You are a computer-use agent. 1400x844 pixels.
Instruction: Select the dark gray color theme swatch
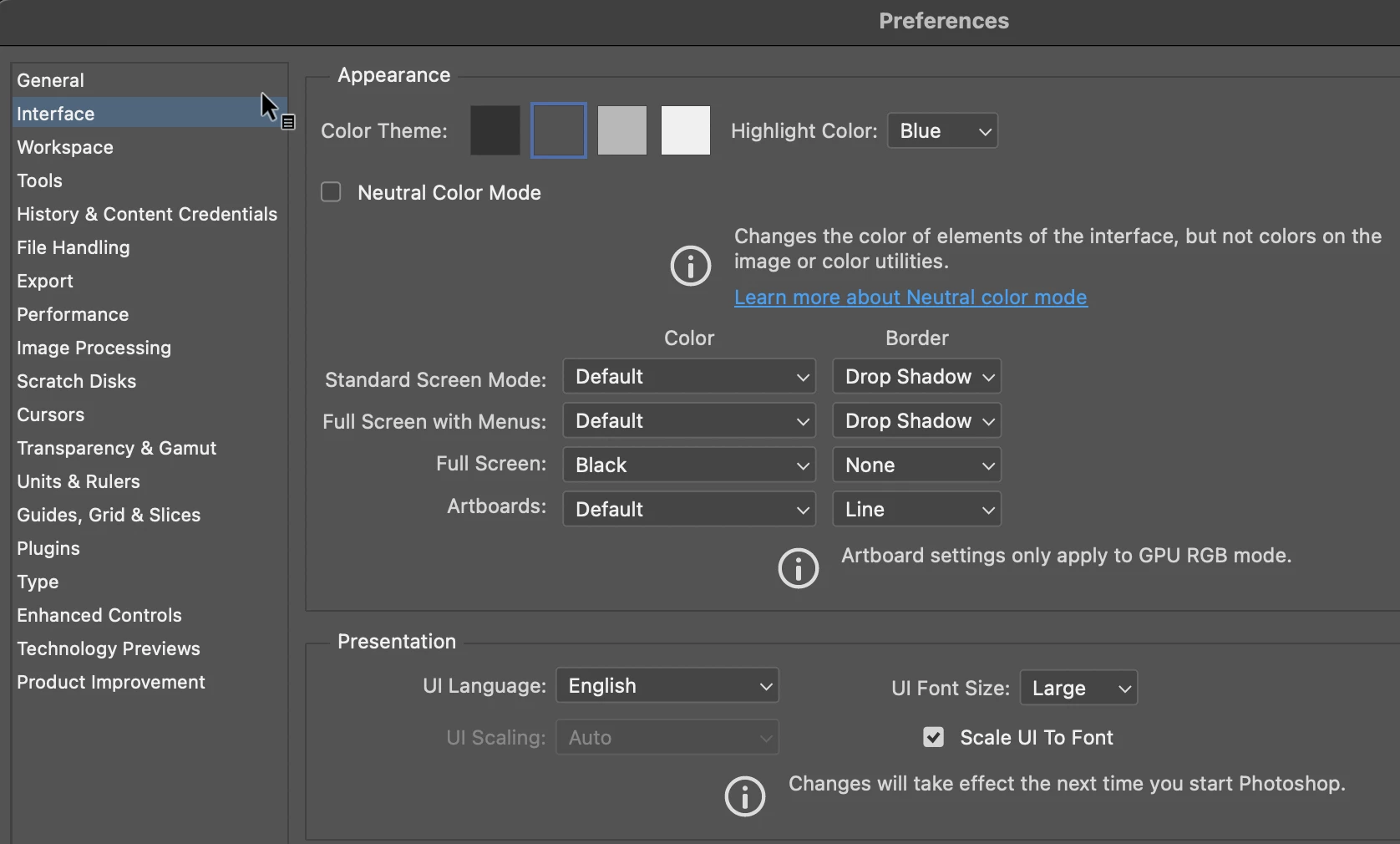pyautogui.click(x=559, y=130)
